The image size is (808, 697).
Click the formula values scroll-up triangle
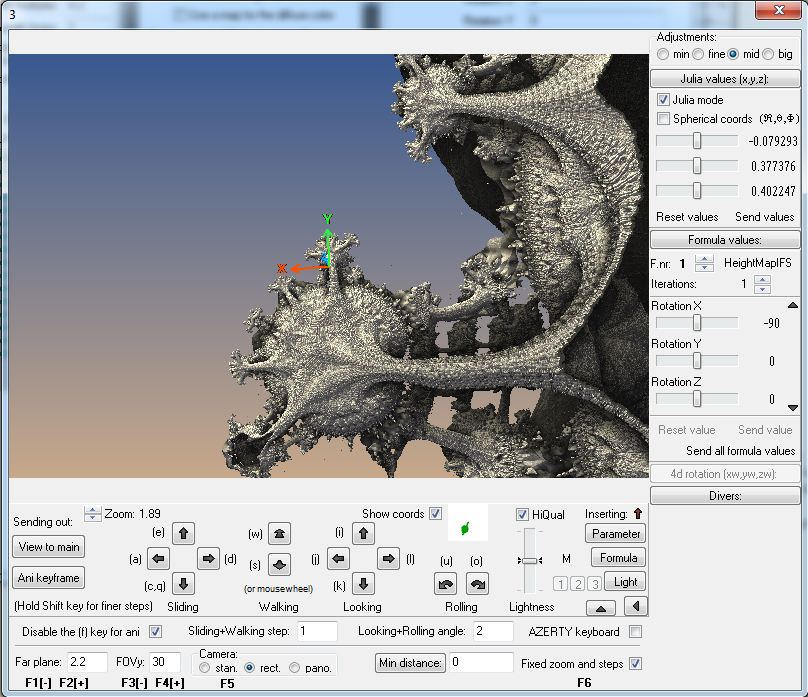(793, 305)
